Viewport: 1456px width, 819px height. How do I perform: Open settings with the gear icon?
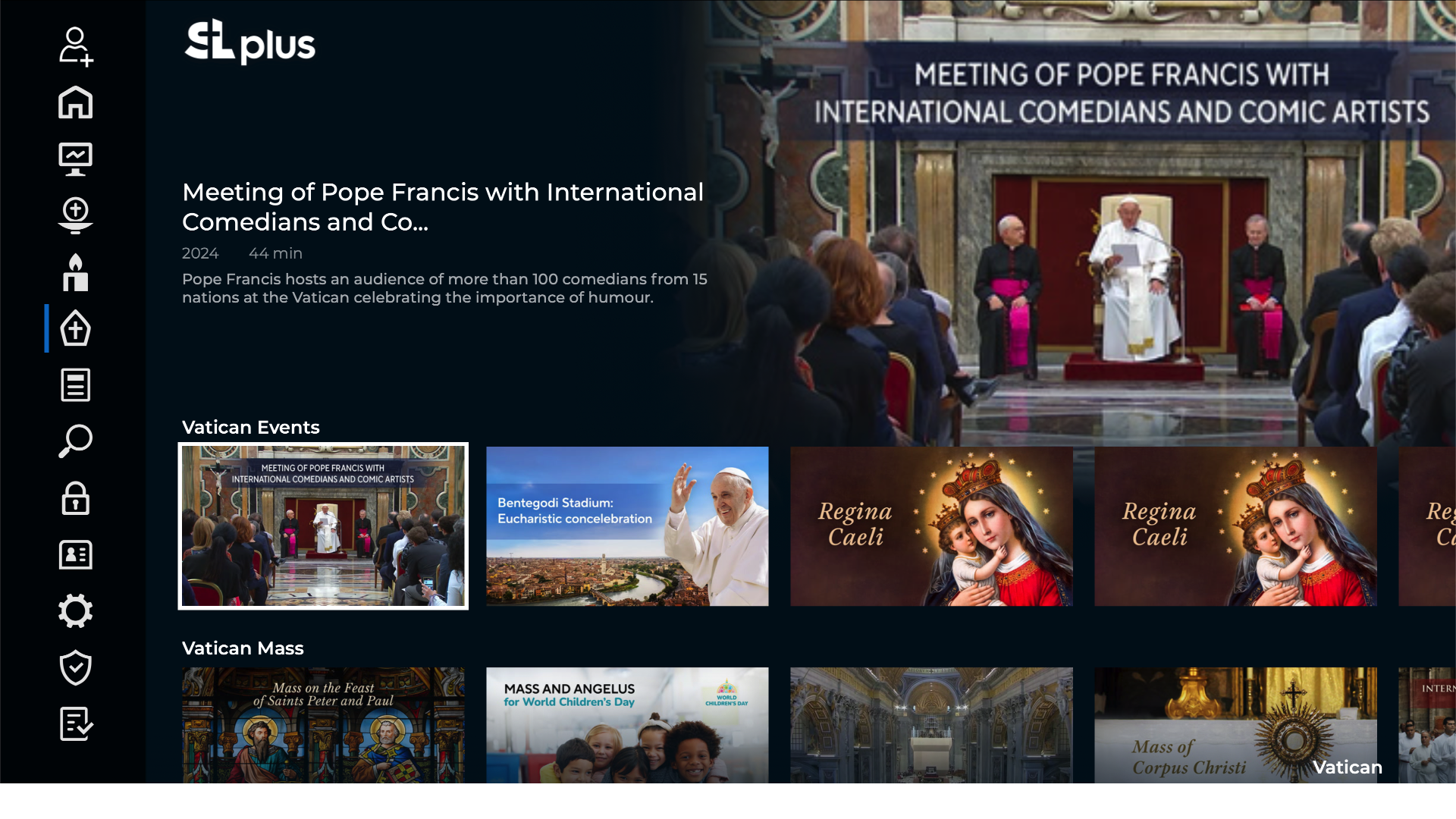[76, 611]
